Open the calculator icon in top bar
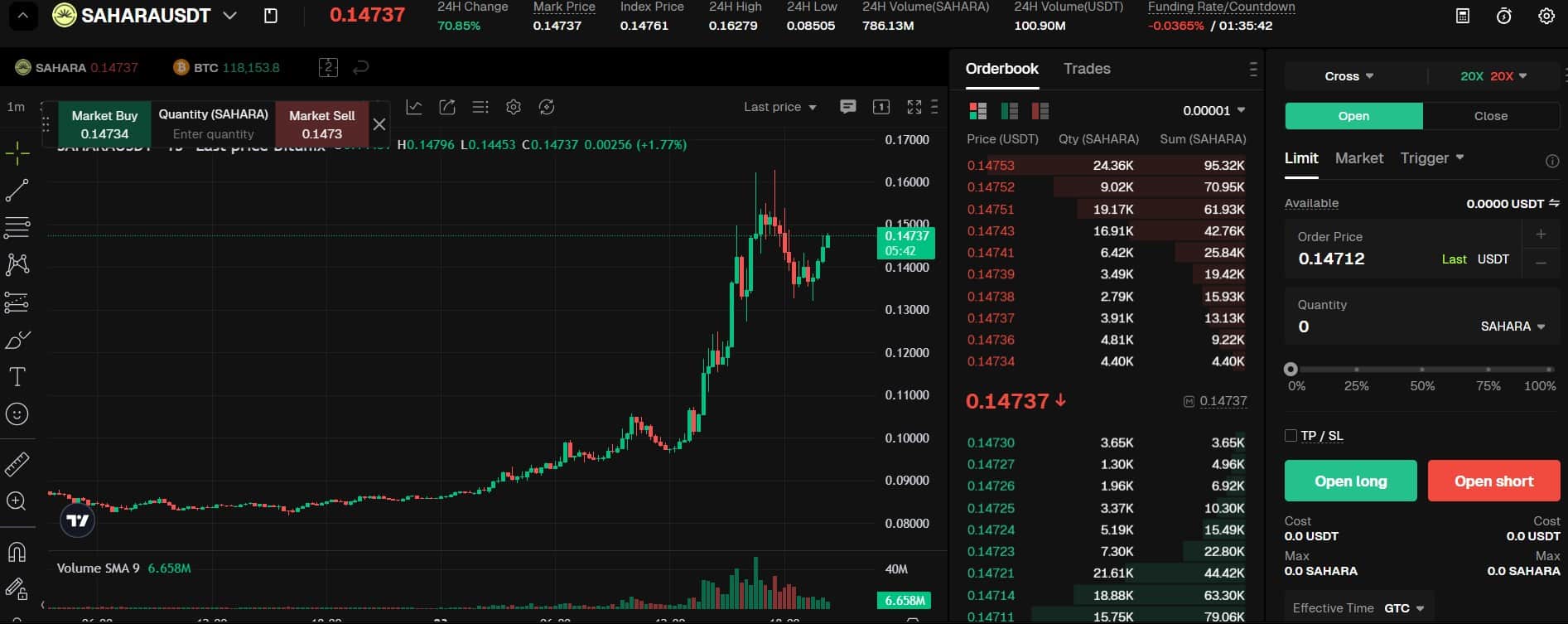 (x=1463, y=16)
